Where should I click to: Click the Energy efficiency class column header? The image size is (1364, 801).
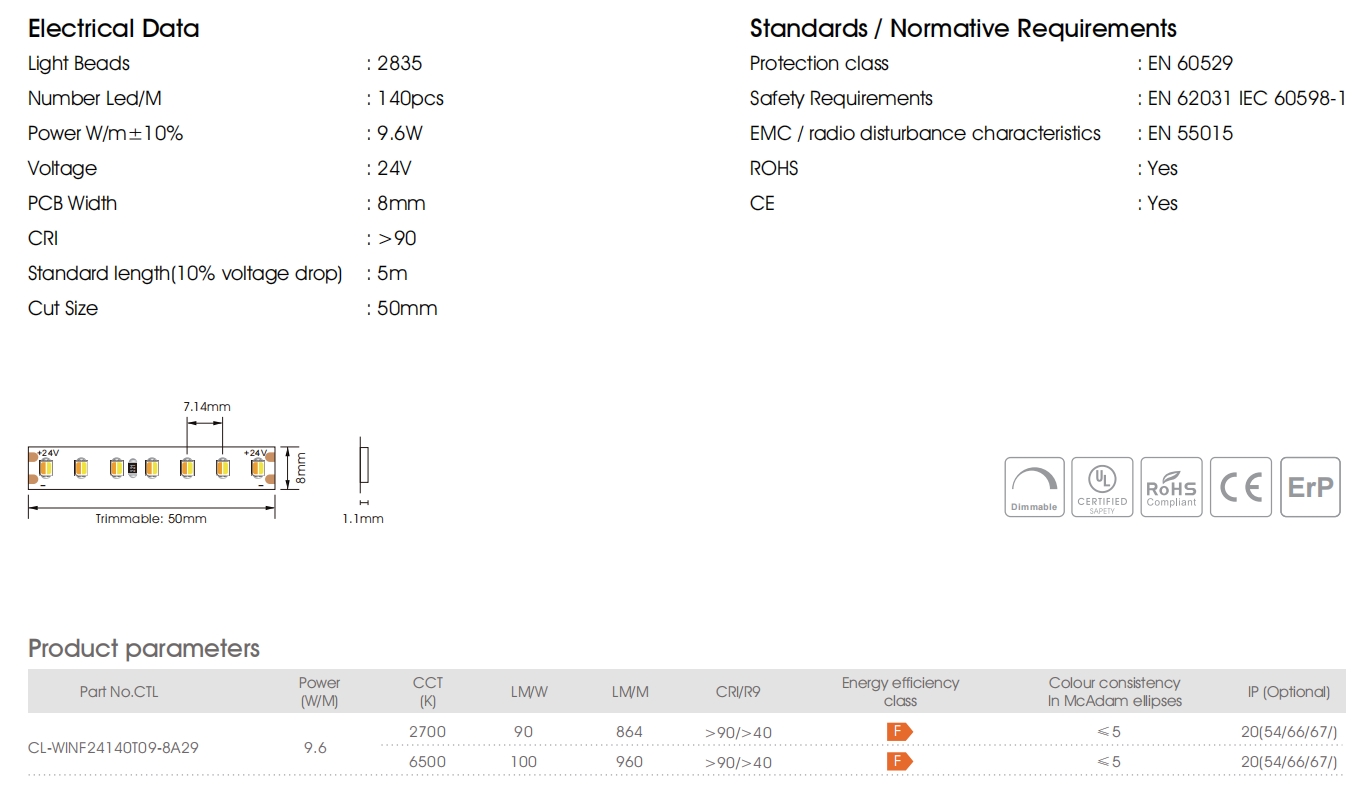tap(900, 692)
